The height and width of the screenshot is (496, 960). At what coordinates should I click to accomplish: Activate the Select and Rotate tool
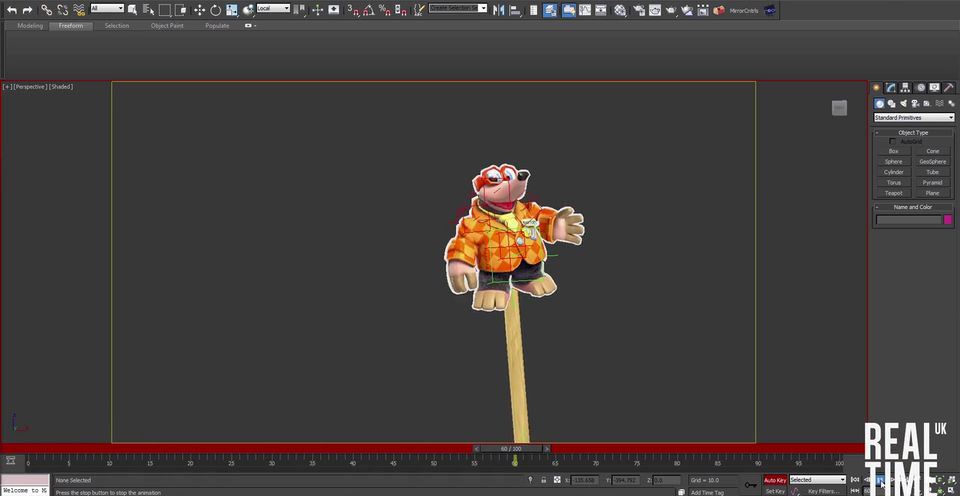[x=216, y=10]
